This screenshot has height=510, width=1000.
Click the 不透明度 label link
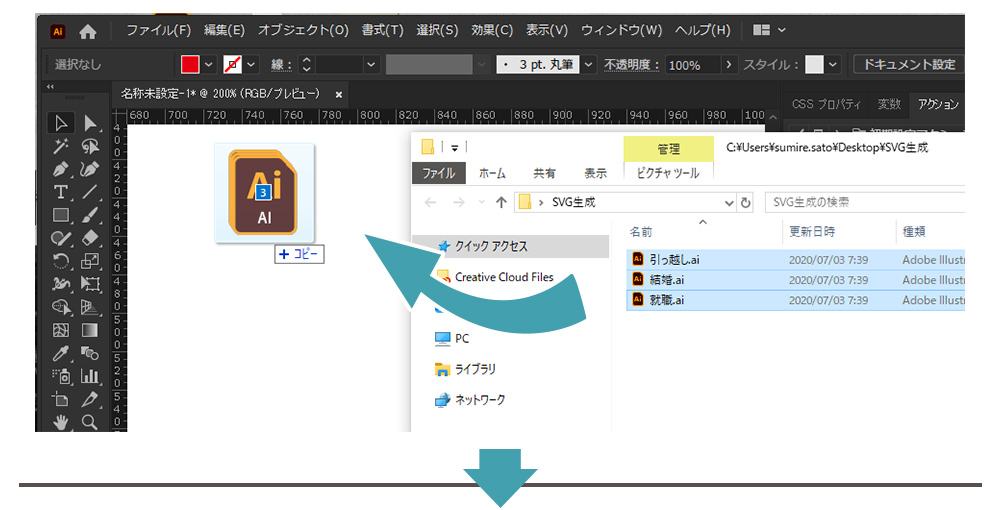(x=631, y=65)
